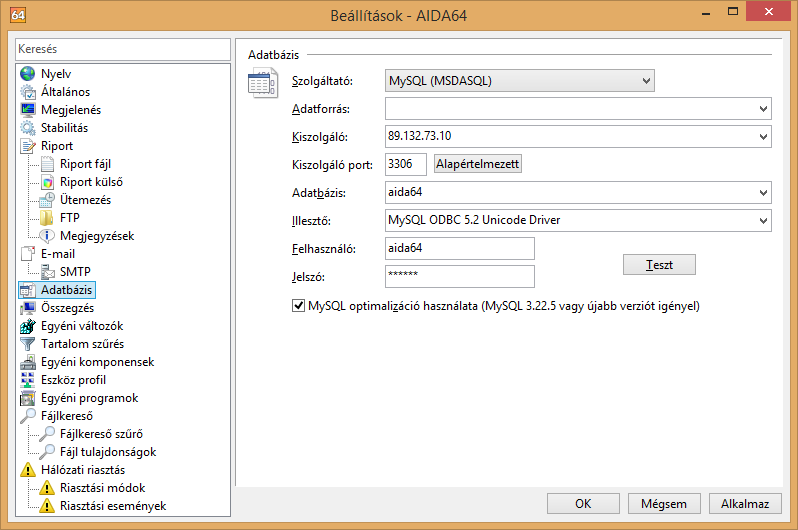
Task: Click the Általános gear icon
Action: [x=27, y=92]
